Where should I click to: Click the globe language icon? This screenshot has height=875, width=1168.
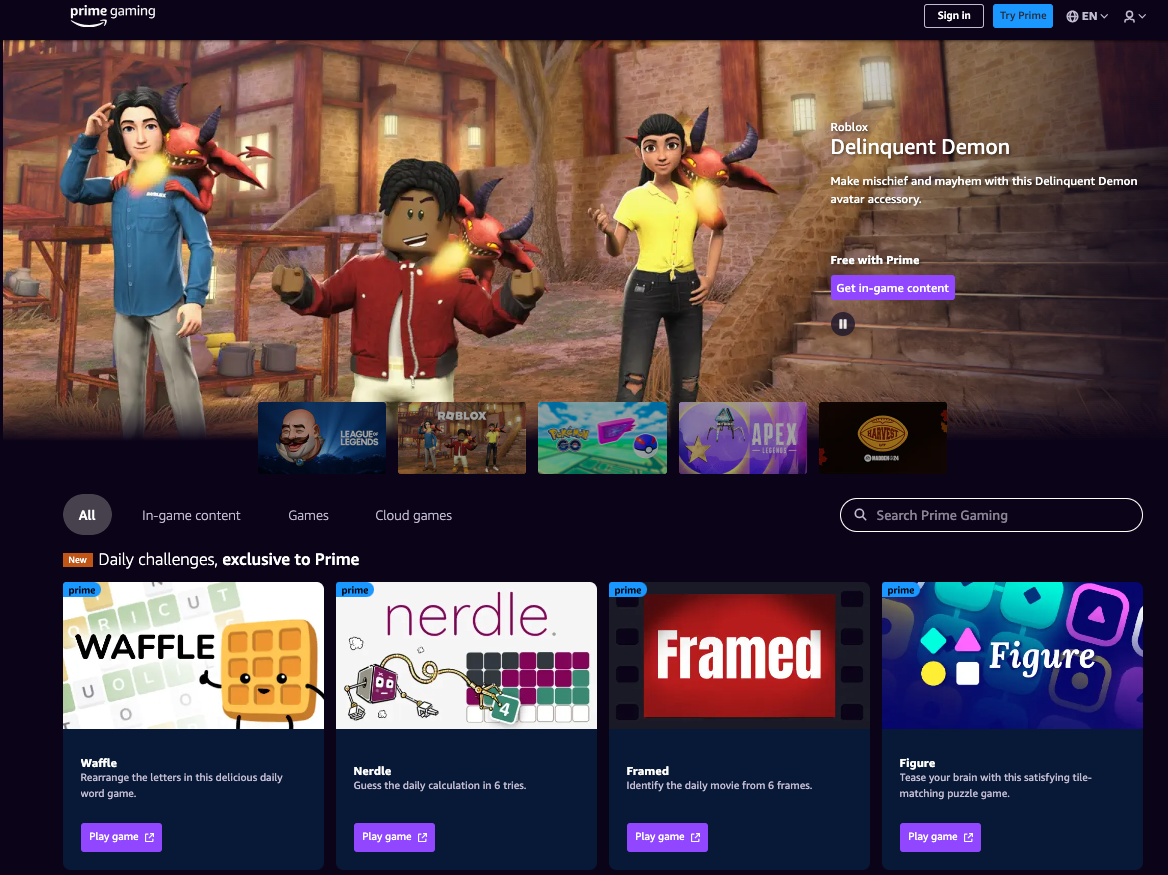pyautogui.click(x=1072, y=16)
